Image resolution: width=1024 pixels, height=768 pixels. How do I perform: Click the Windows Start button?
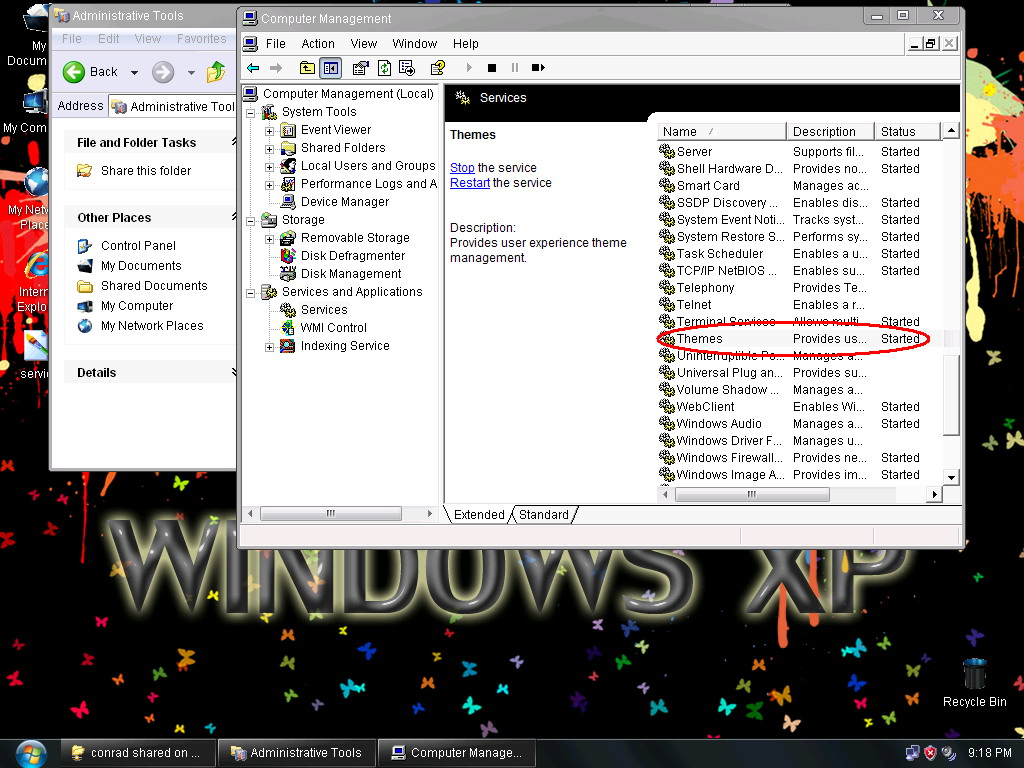point(31,754)
